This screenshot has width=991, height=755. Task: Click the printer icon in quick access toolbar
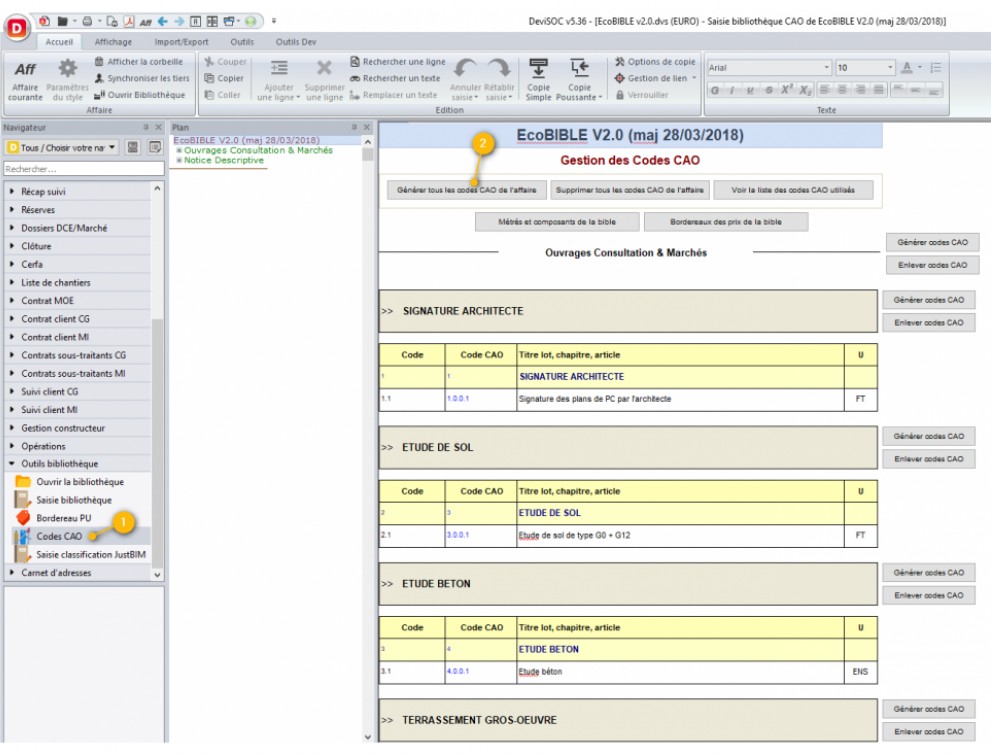click(x=87, y=21)
